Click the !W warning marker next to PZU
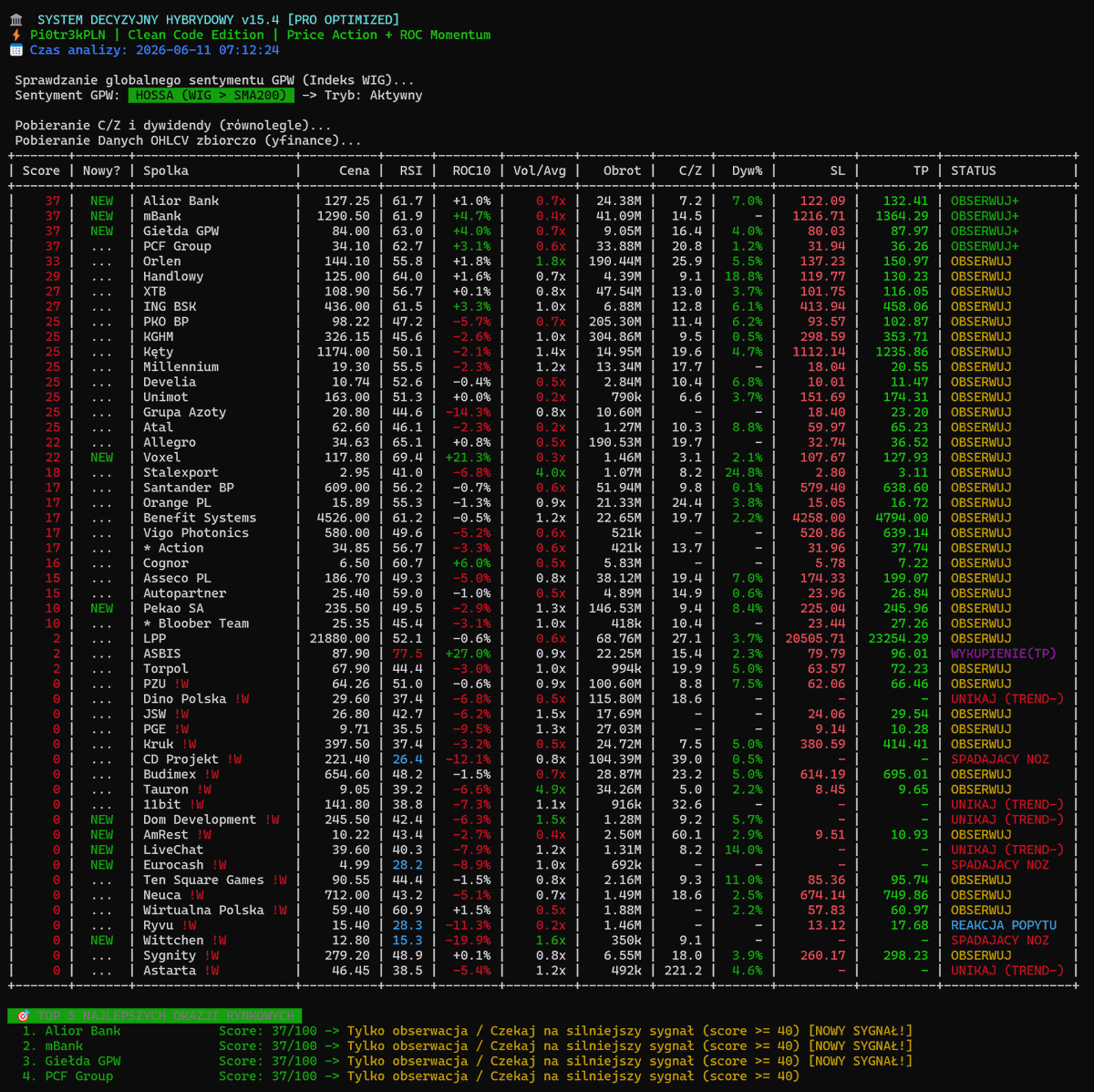Image resolution: width=1094 pixels, height=1092 pixels. pyautogui.click(x=181, y=684)
